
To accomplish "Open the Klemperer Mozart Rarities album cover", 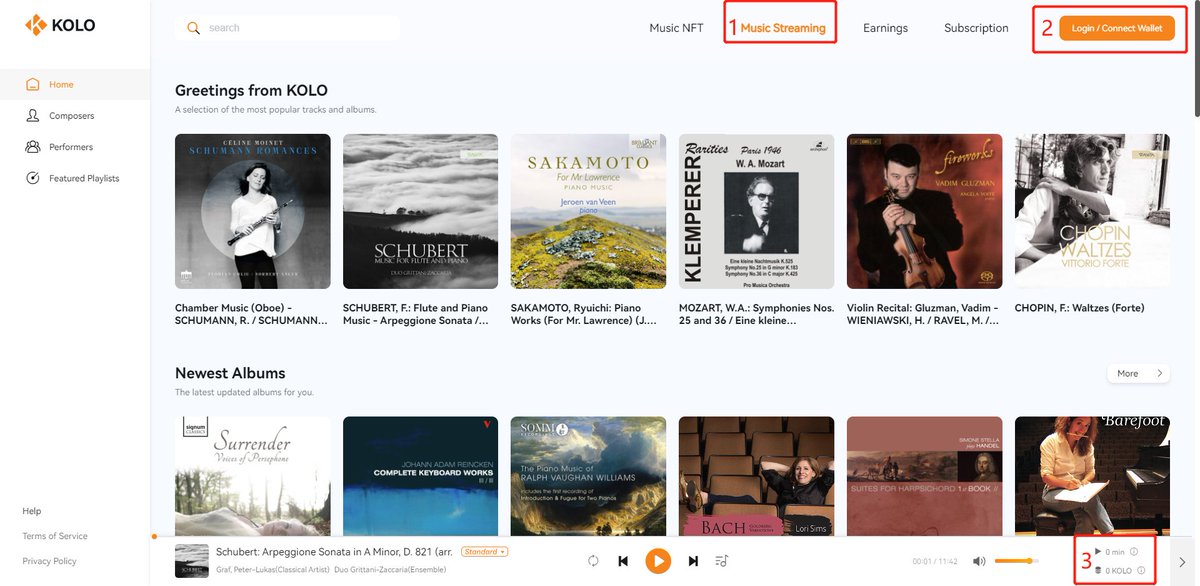I will point(756,211).
